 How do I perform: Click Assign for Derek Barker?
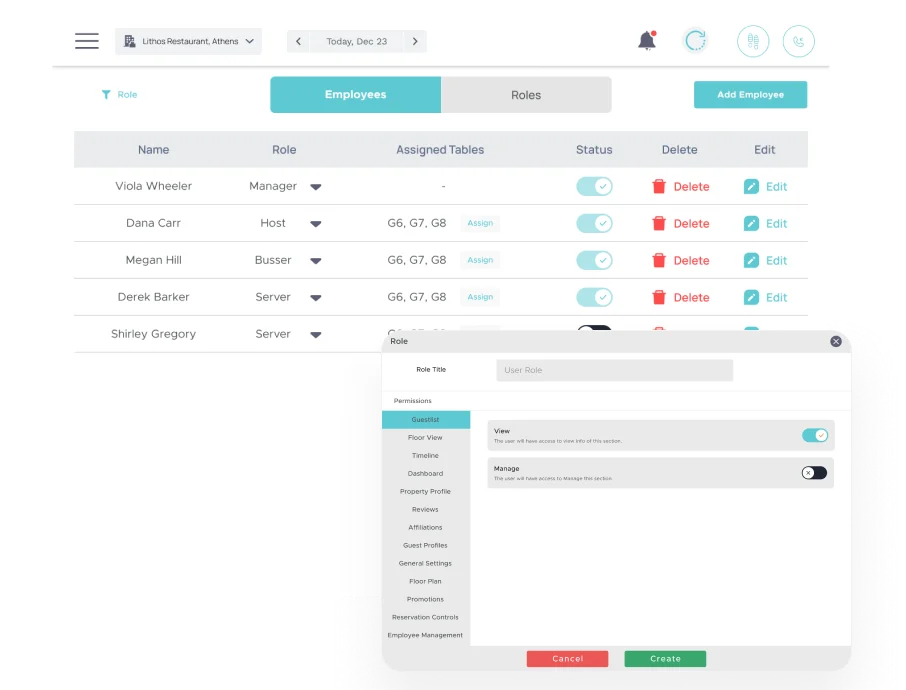tap(480, 297)
